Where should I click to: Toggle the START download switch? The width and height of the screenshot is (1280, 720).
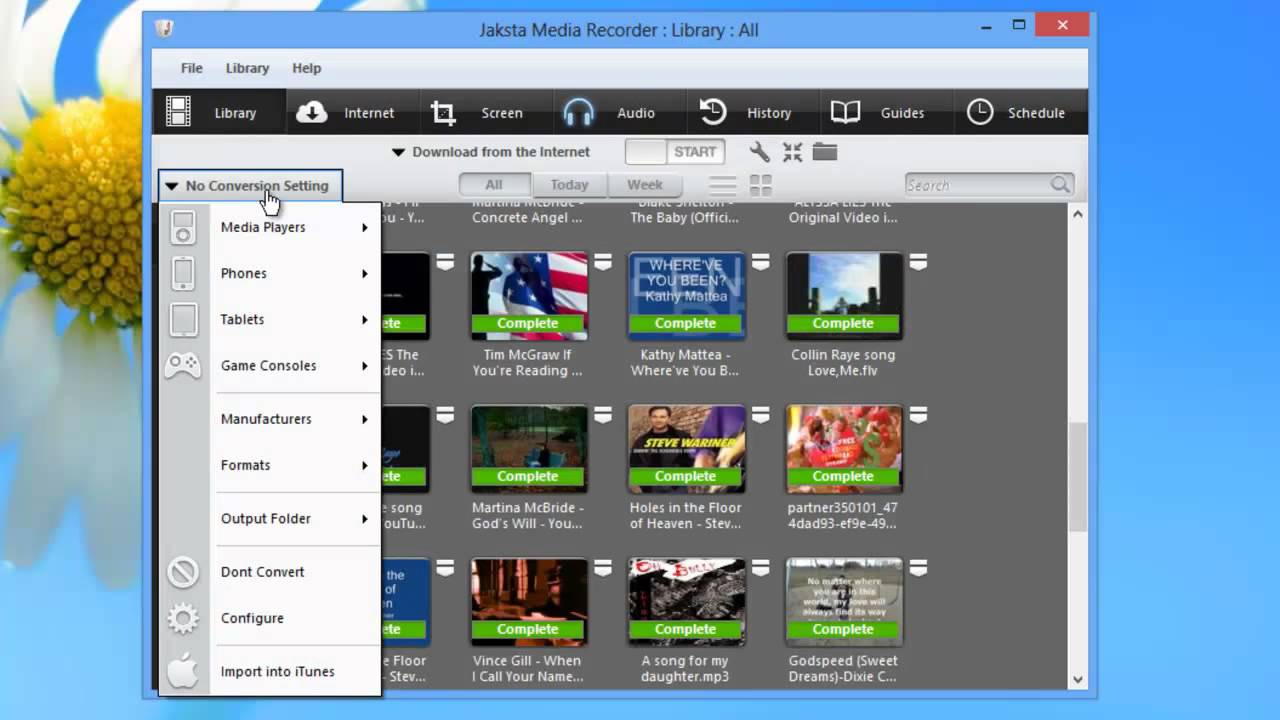tap(675, 152)
